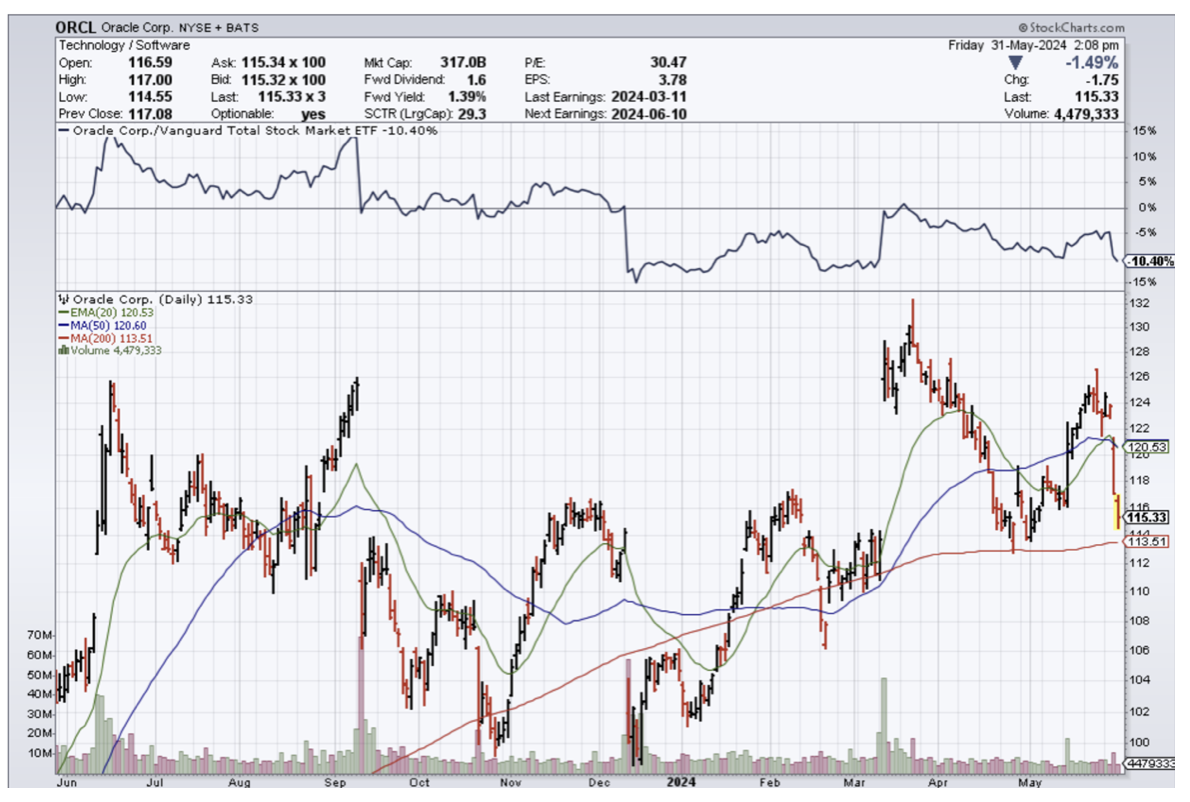This screenshot has height=802, width=1190.
Task: Click the red MA(200) legend line marker
Action: [x=64, y=338]
